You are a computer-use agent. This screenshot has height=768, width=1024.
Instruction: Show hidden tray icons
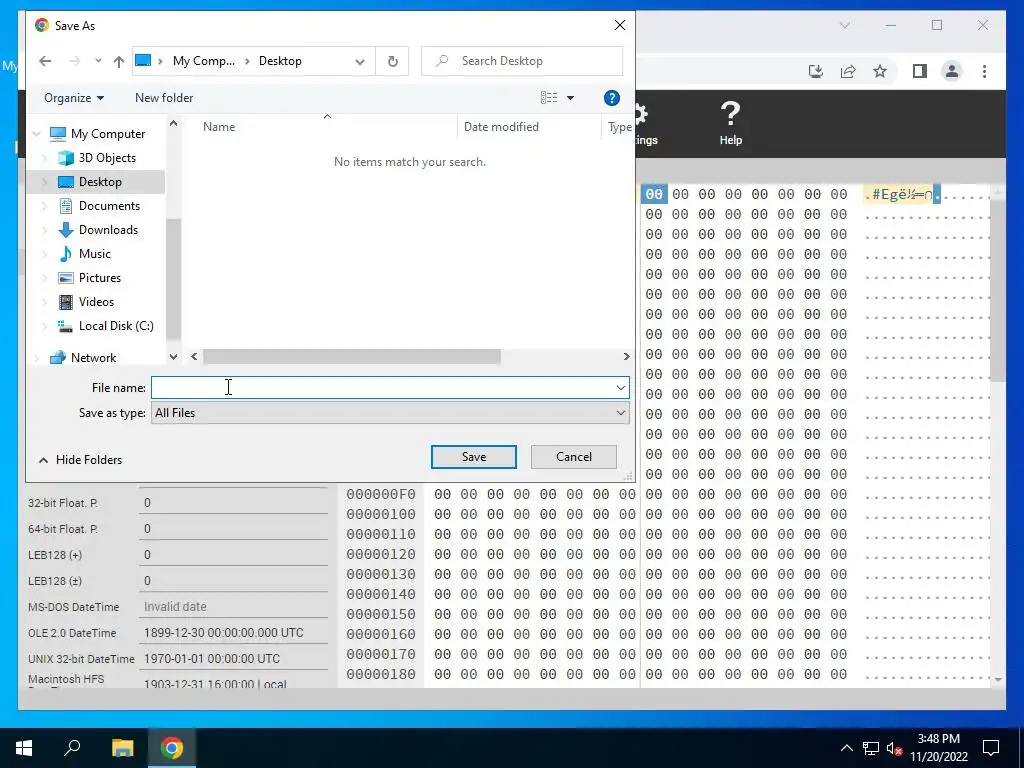coord(846,748)
